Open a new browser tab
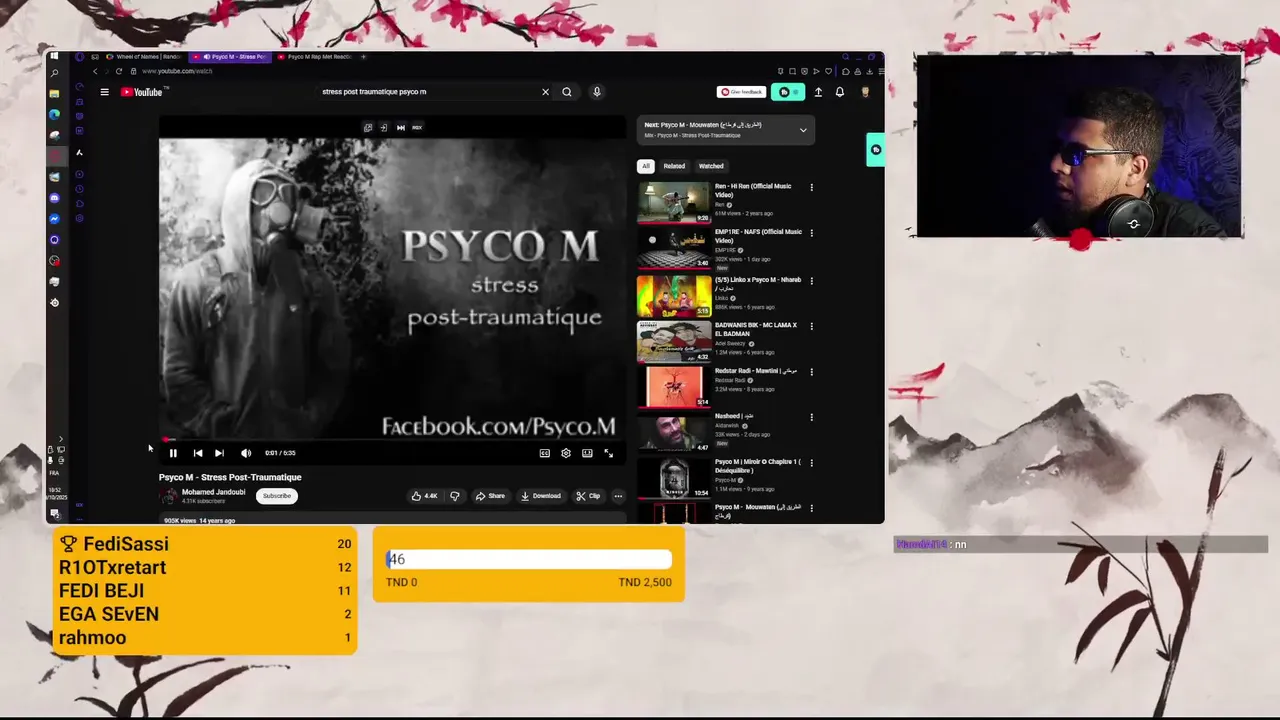Image resolution: width=1280 pixels, height=720 pixels. point(363,57)
